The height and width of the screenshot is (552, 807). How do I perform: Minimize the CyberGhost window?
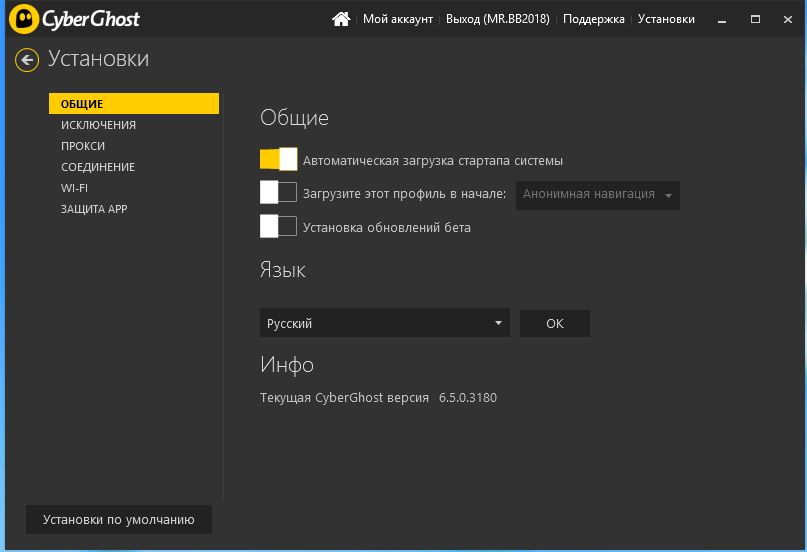tap(722, 20)
